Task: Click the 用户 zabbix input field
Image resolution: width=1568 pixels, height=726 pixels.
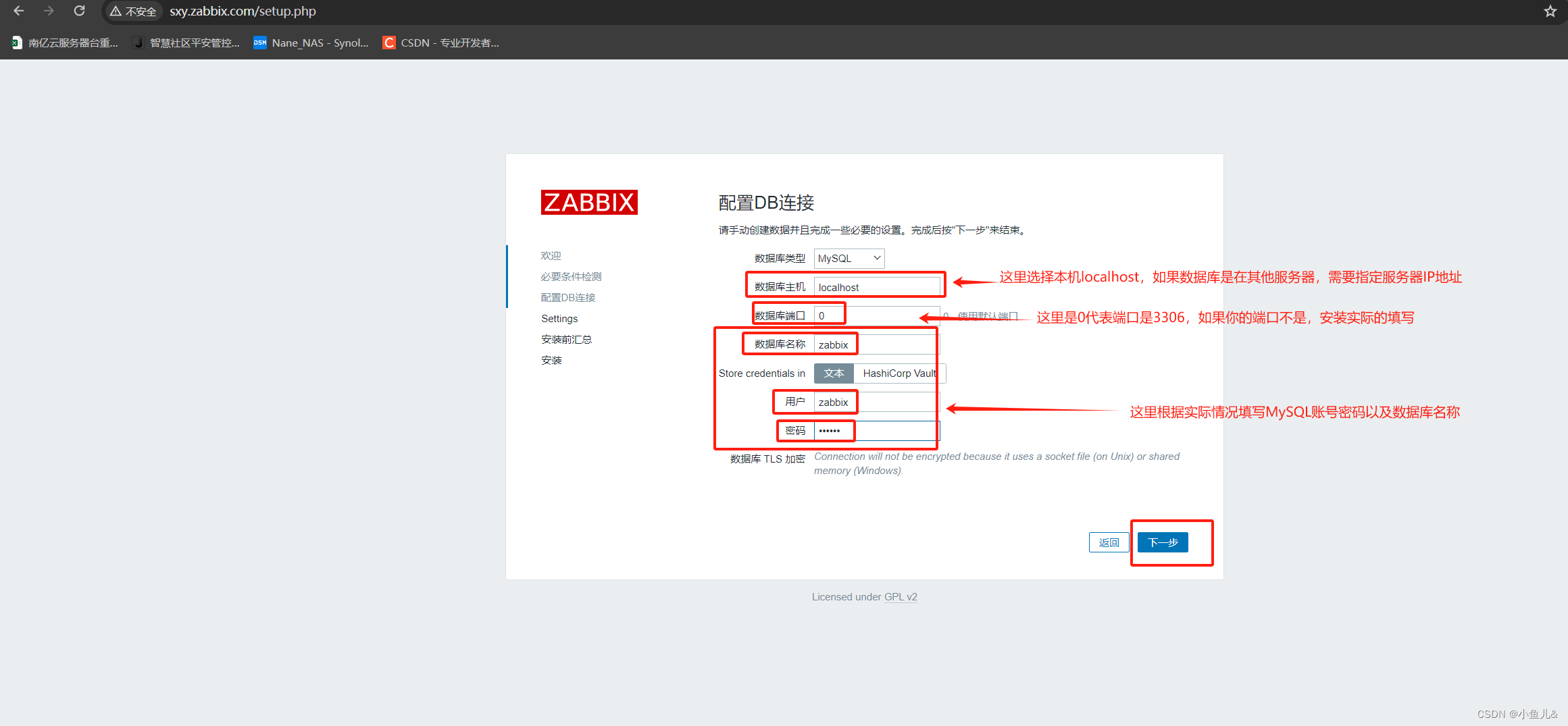Action: pyautogui.click(x=877, y=402)
